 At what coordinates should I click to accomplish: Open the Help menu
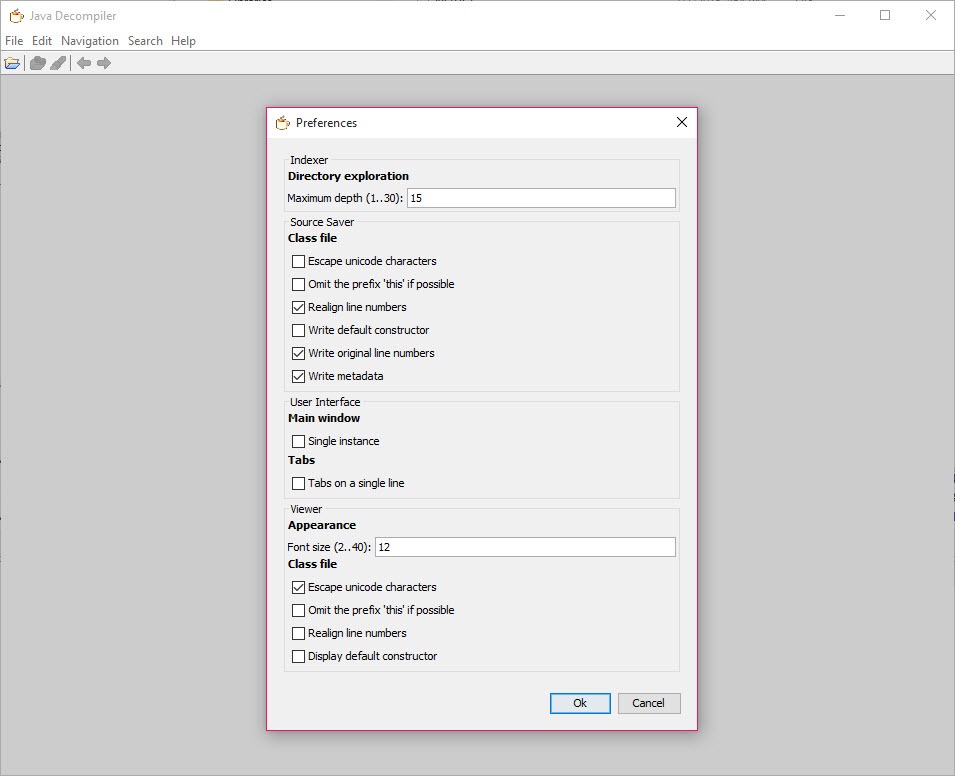(183, 41)
